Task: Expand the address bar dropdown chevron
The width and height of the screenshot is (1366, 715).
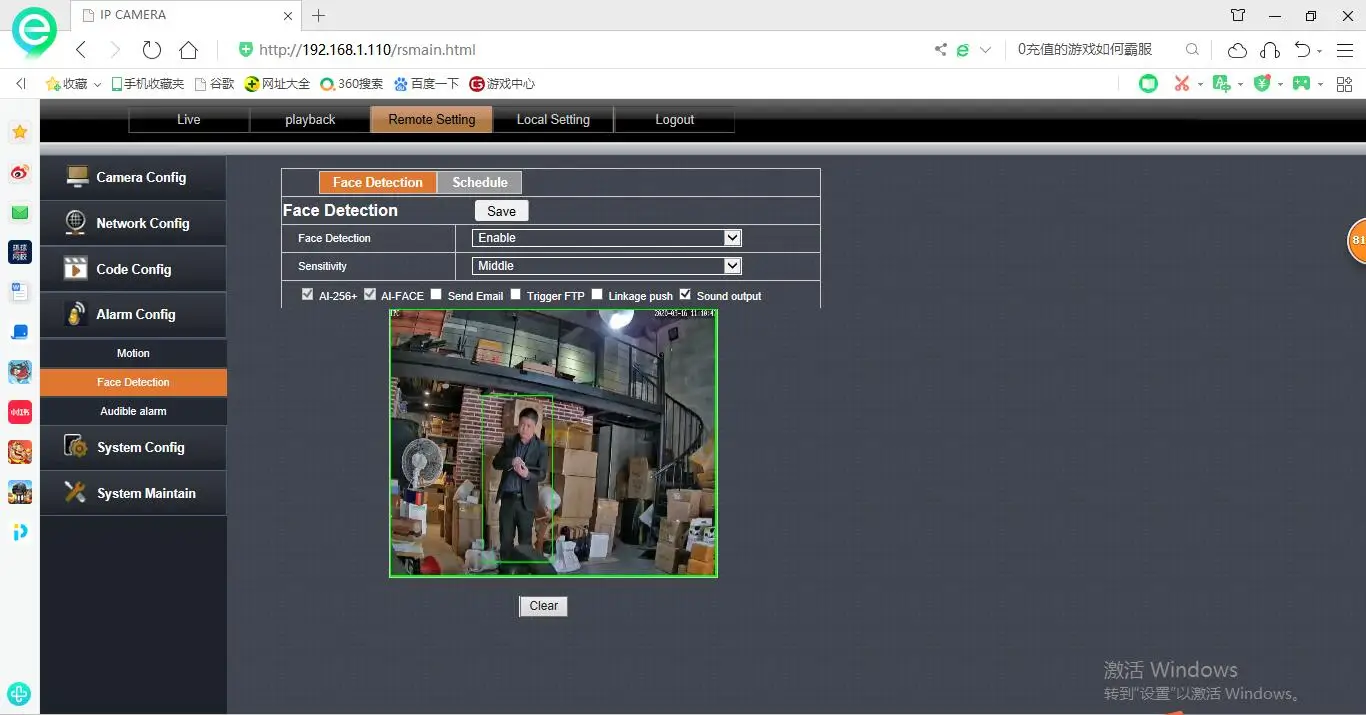Action: pyautogui.click(x=986, y=49)
